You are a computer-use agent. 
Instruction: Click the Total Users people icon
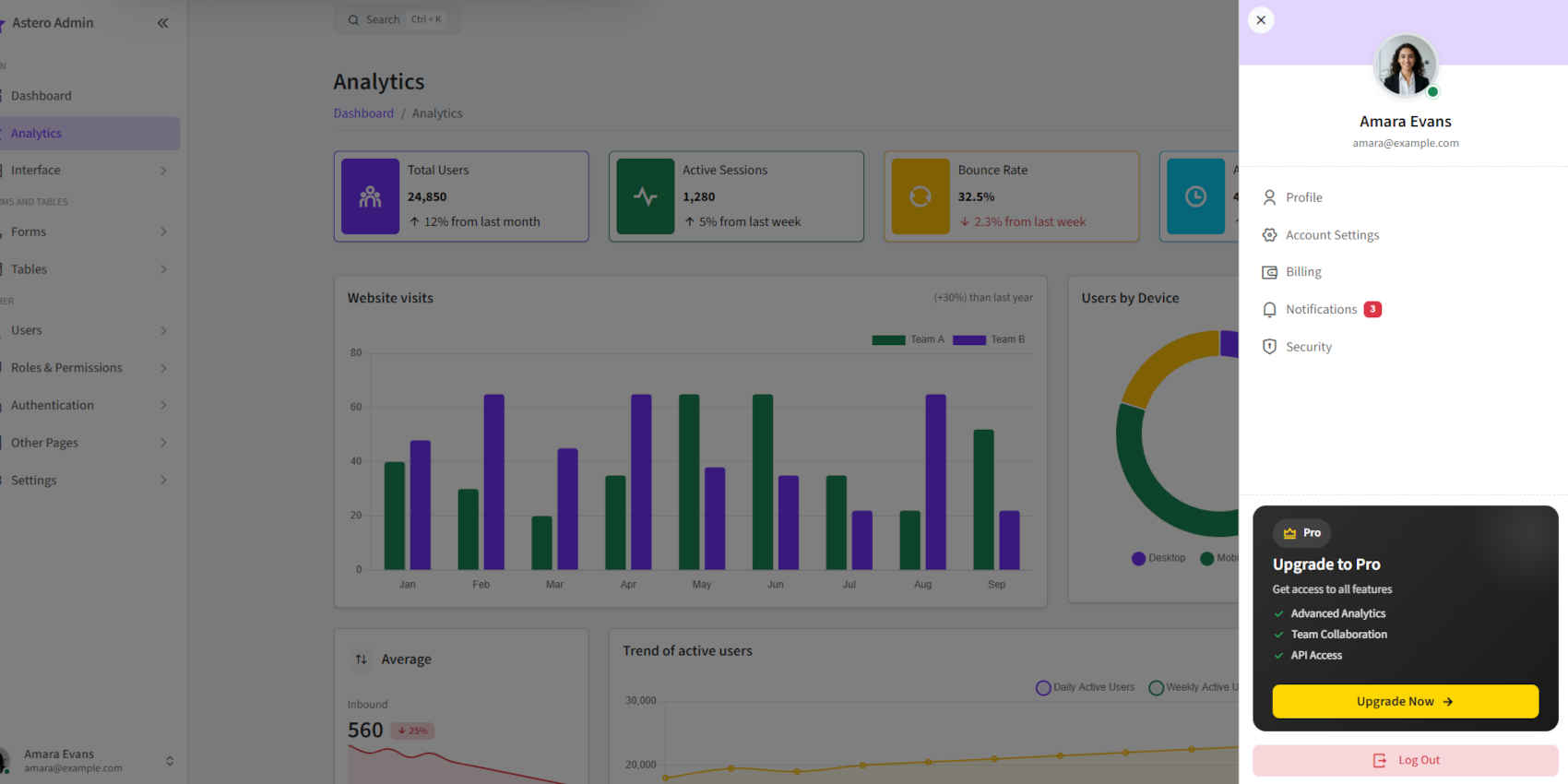pyautogui.click(x=370, y=196)
